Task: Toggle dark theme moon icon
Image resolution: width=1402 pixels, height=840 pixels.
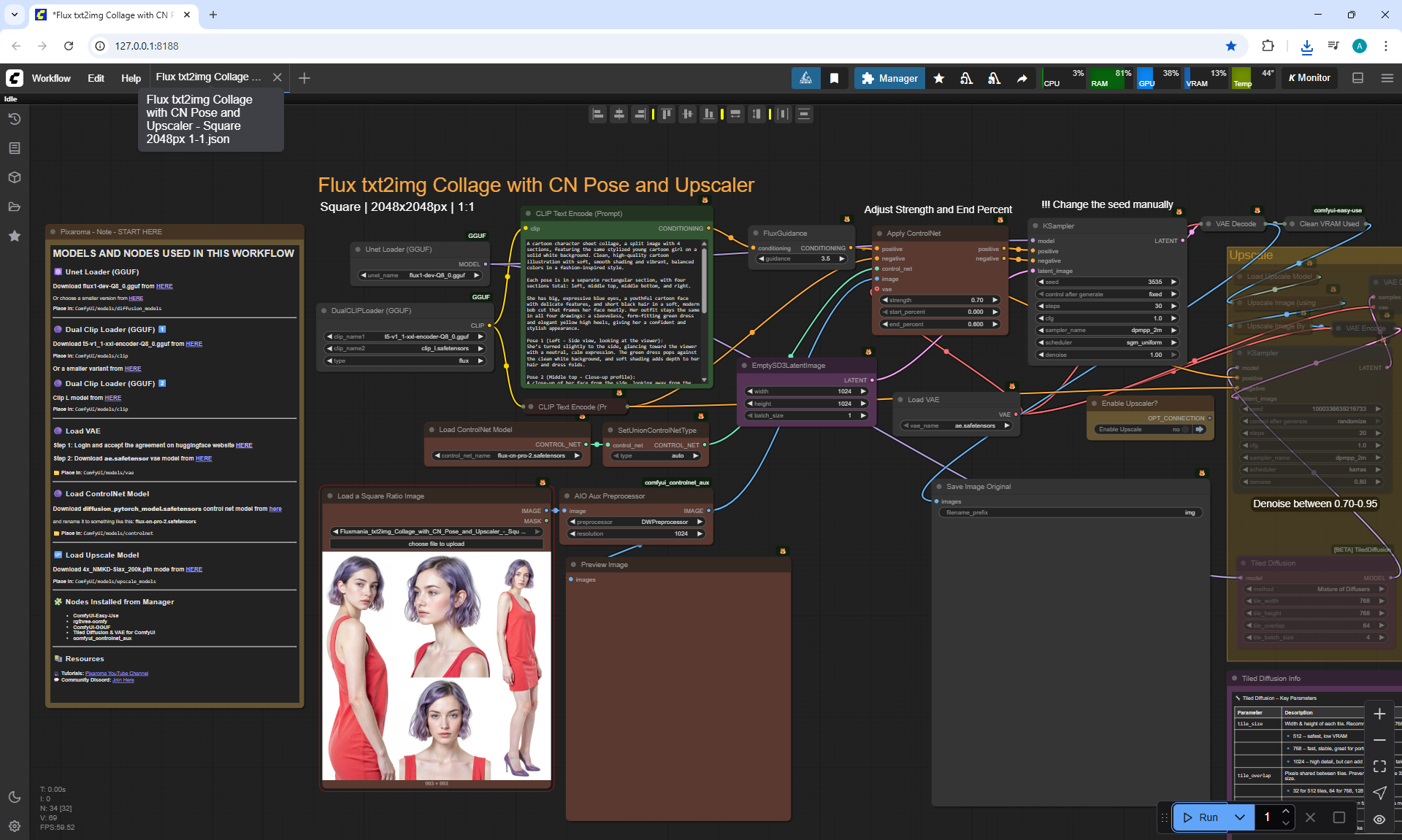Action: (x=14, y=797)
